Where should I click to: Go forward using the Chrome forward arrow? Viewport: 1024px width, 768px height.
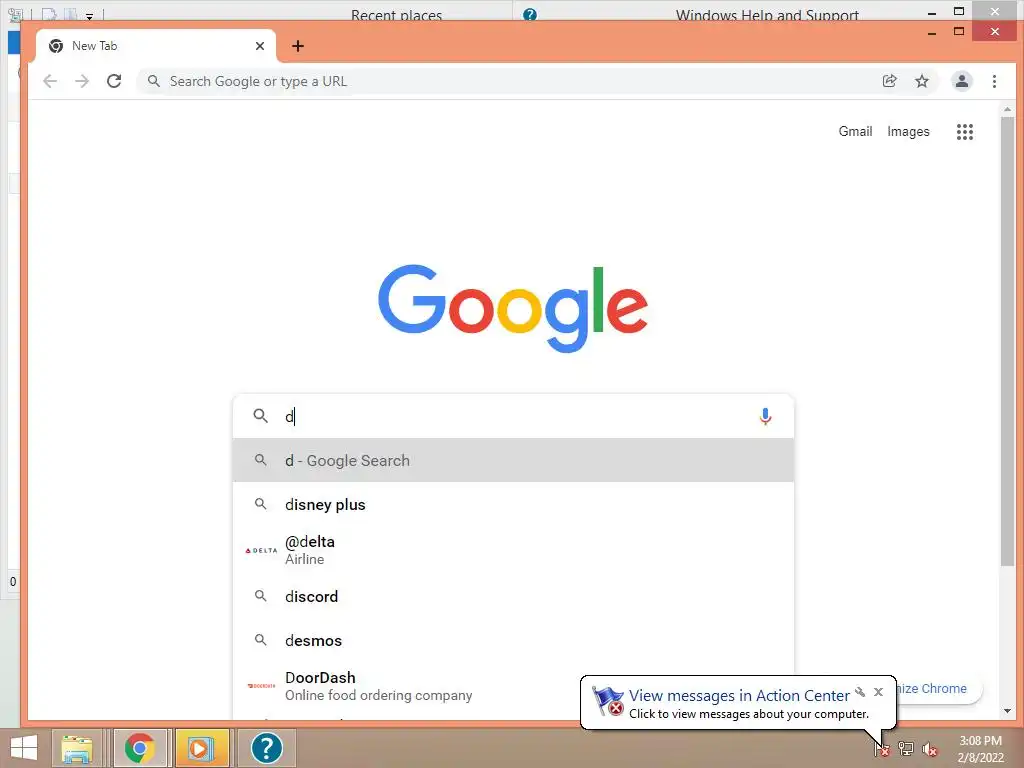[82, 81]
